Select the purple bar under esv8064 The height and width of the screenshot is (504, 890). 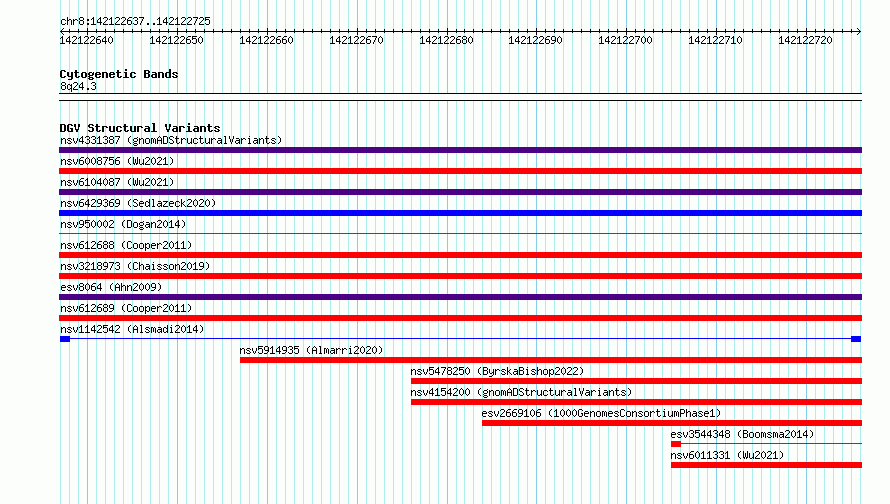[x=460, y=297]
